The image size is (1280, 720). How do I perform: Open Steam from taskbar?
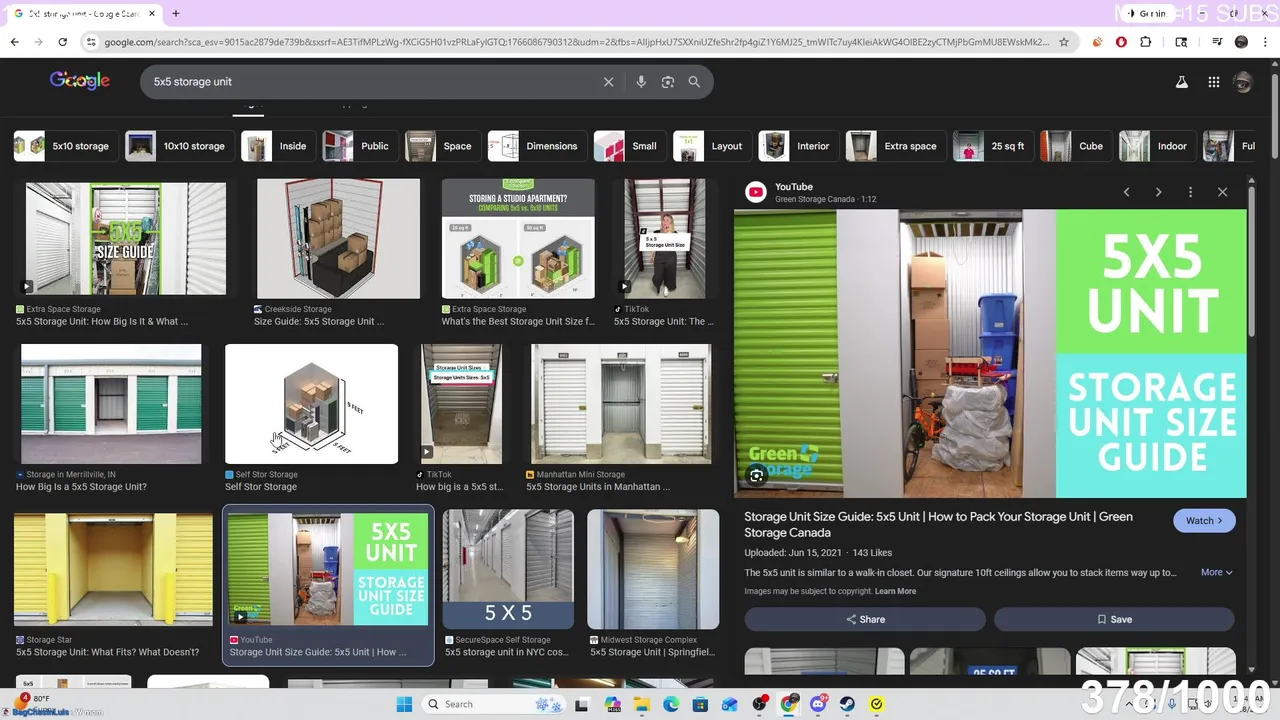click(847, 704)
